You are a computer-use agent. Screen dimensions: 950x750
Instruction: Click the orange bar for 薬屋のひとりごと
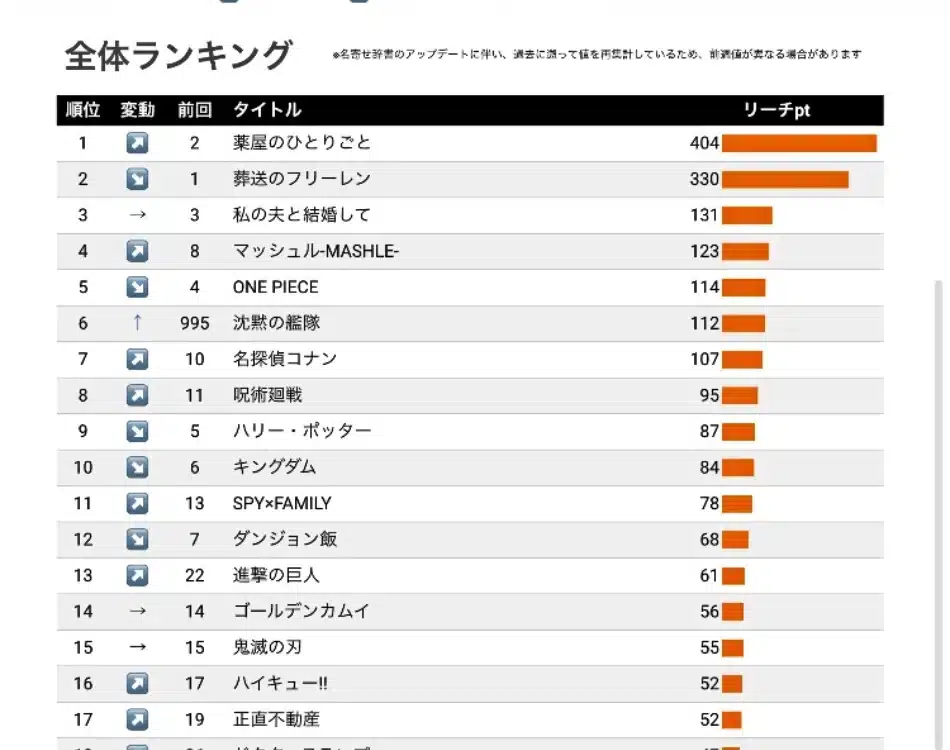(x=799, y=143)
